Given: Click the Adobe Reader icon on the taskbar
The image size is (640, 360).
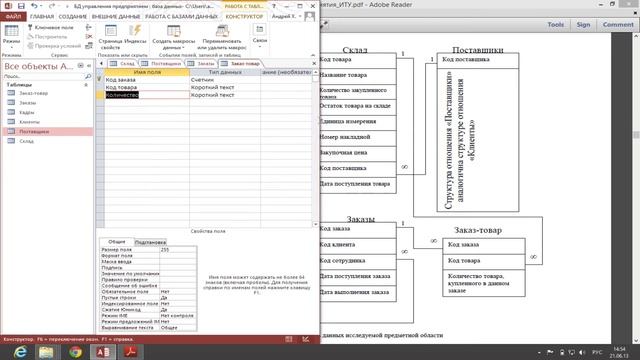Looking at the screenshot, I should point(131,352).
